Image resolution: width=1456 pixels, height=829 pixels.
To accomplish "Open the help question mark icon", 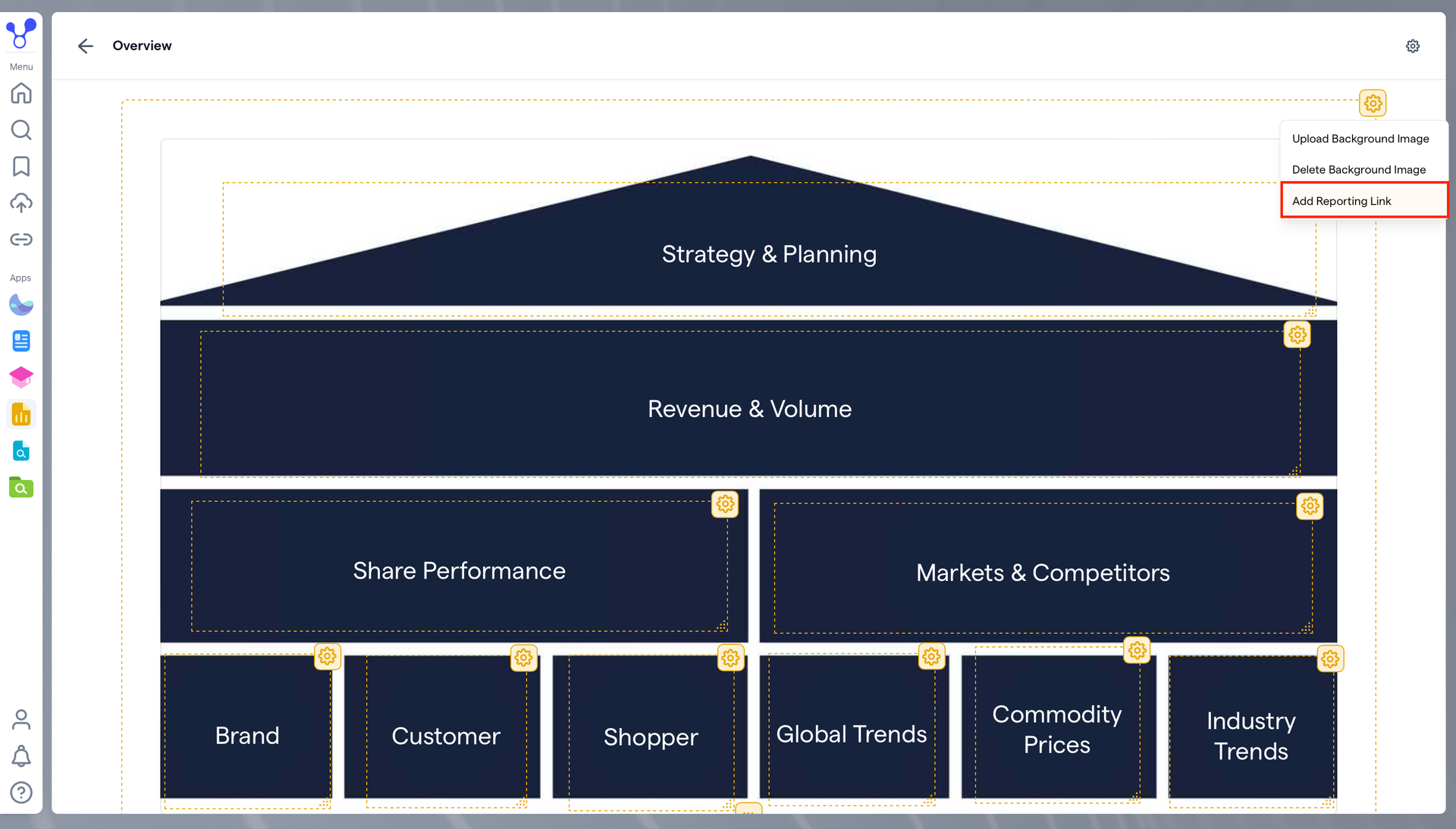I will [x=21, y=792].
